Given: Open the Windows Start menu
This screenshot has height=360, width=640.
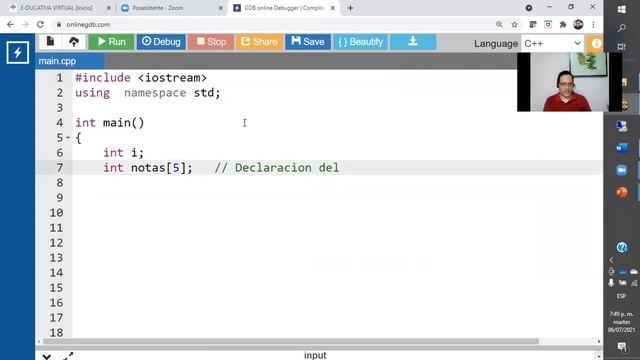Looking at the screenshot, I should pyautogui.click(x=622, y=9).
